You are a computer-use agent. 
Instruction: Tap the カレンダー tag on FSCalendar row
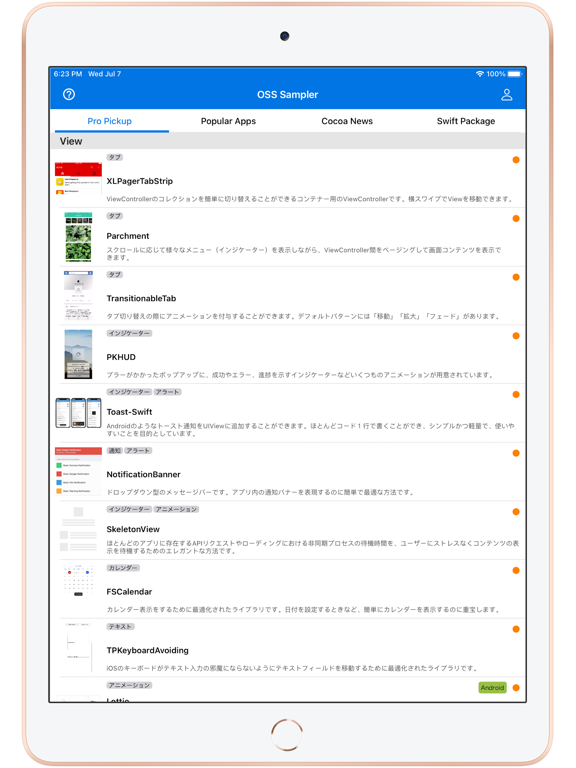pyautogui.click(x=123, y=568)
